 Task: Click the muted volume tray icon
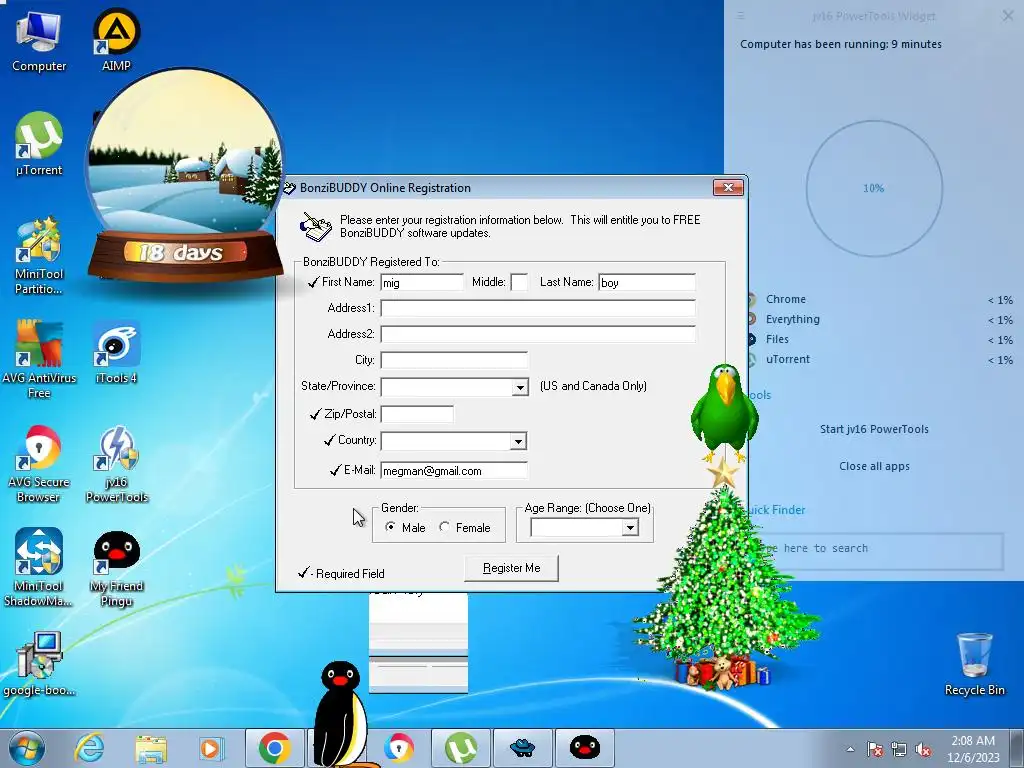pyautogui.click(x=923, y=749)
